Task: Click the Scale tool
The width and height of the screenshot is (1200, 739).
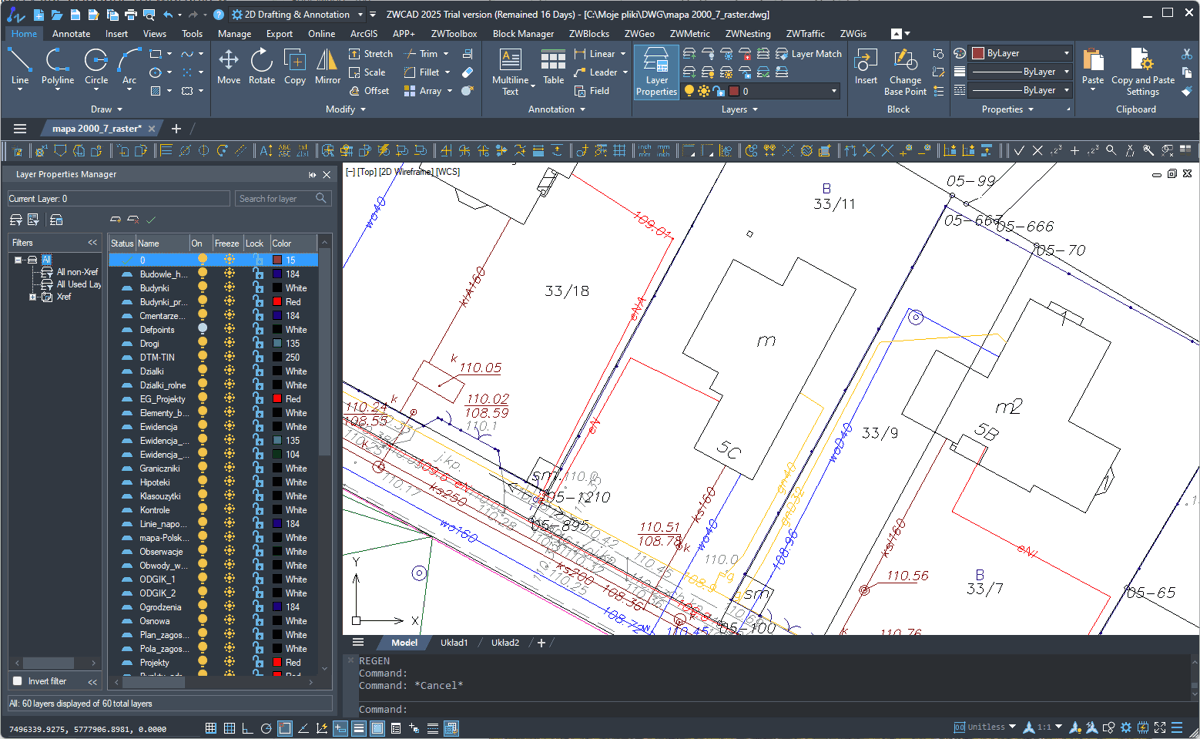Action: click(x=367, y=72)
